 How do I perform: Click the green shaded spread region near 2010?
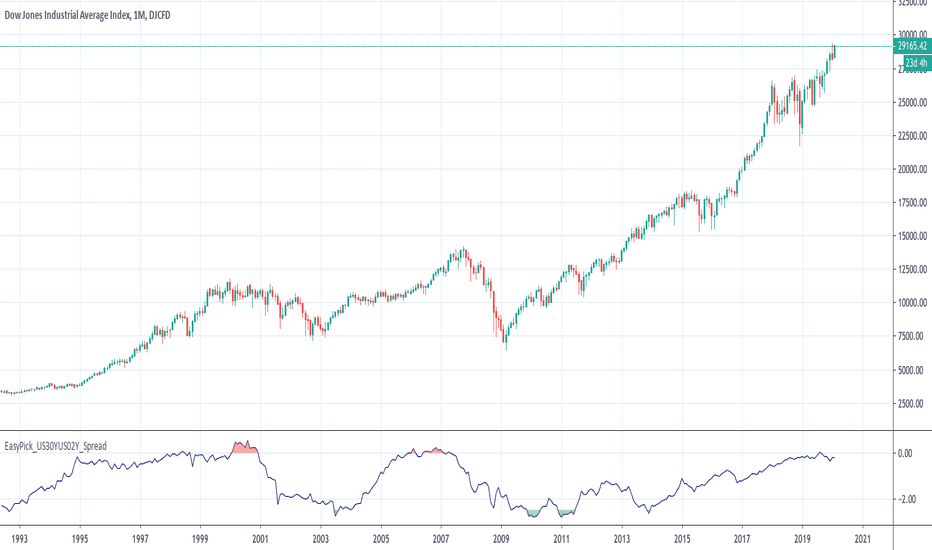[534, 512]
